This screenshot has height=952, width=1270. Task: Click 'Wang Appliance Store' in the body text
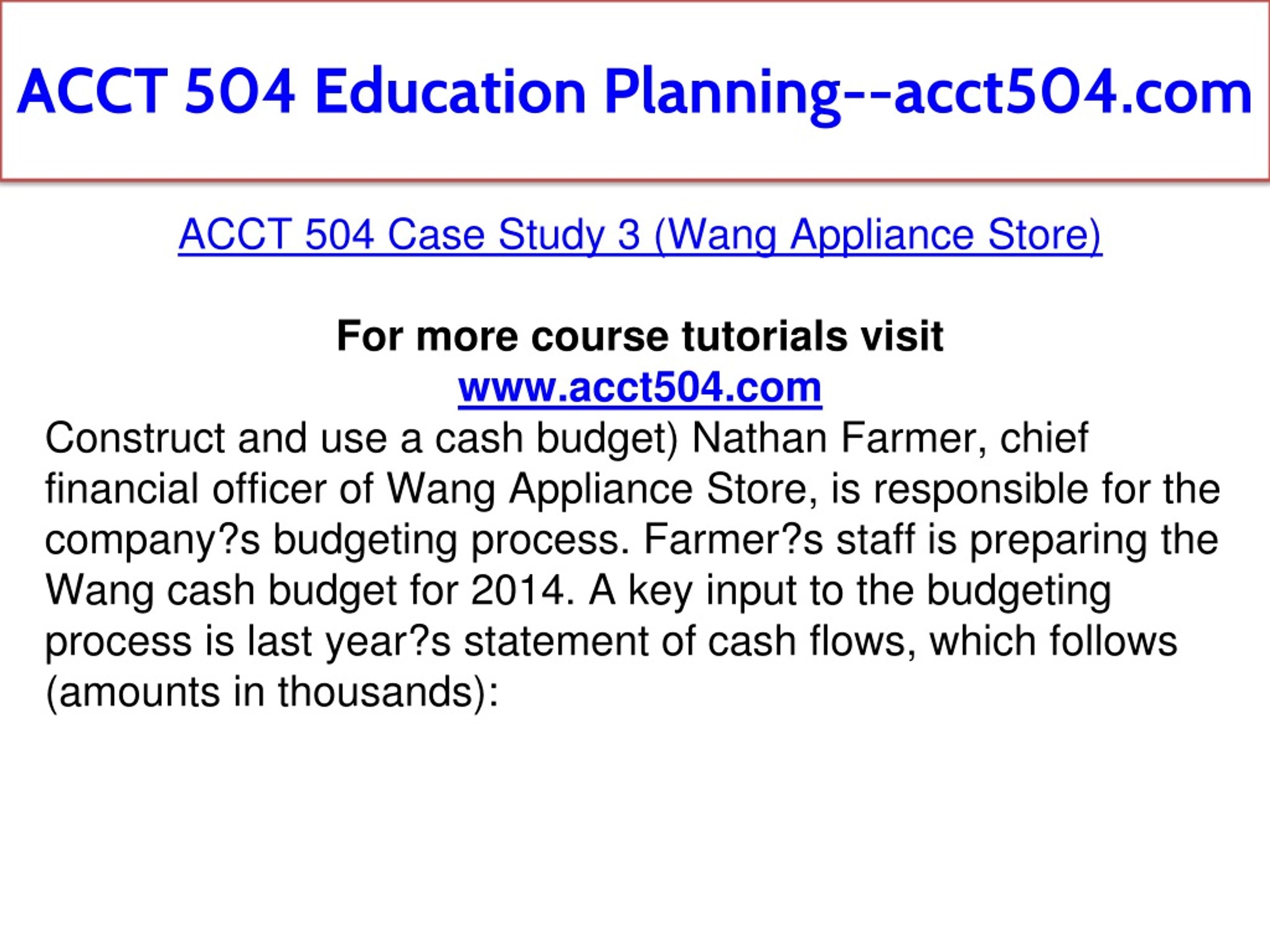click(x=597, y=489)
